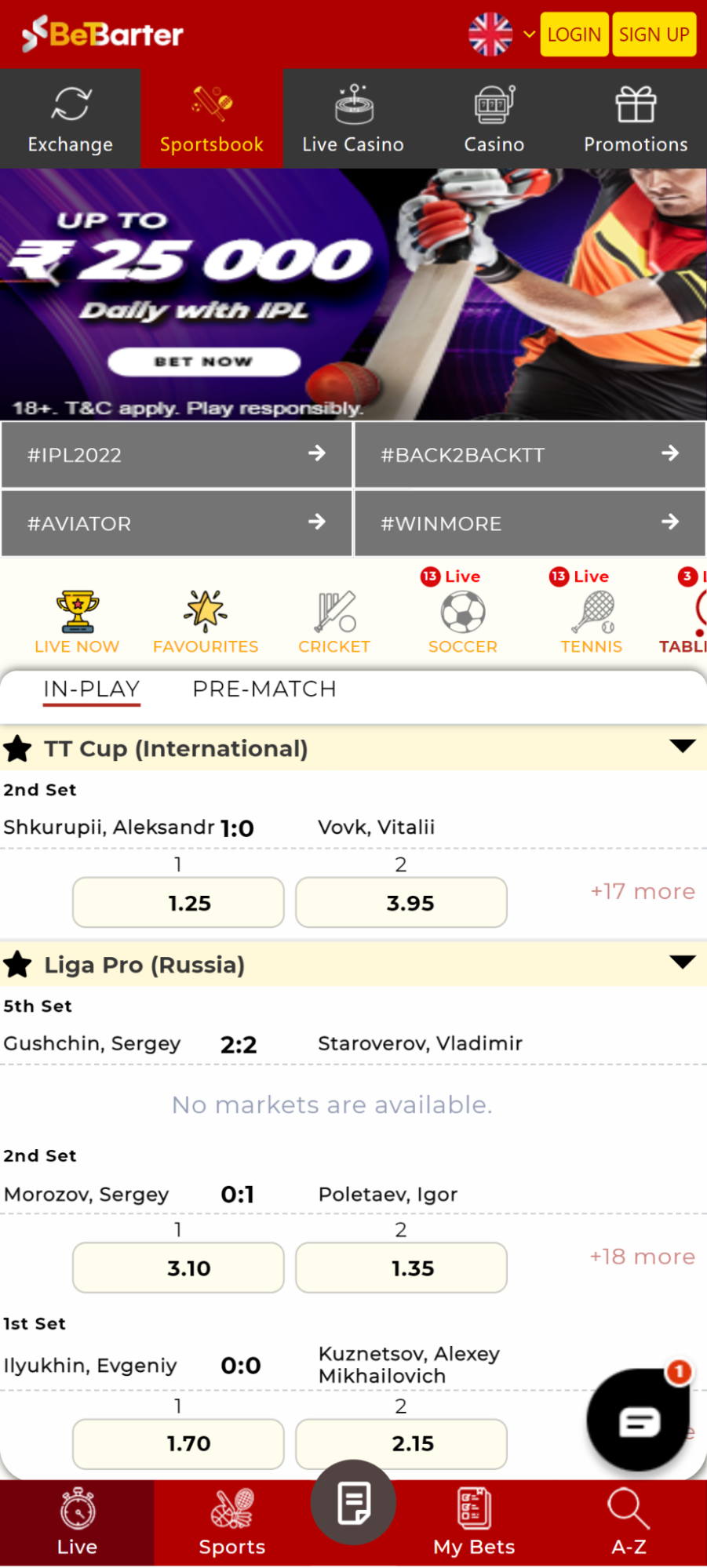Switch to the PRE-MATCH tab
707x1568 pixels.
tap(264, 689)
